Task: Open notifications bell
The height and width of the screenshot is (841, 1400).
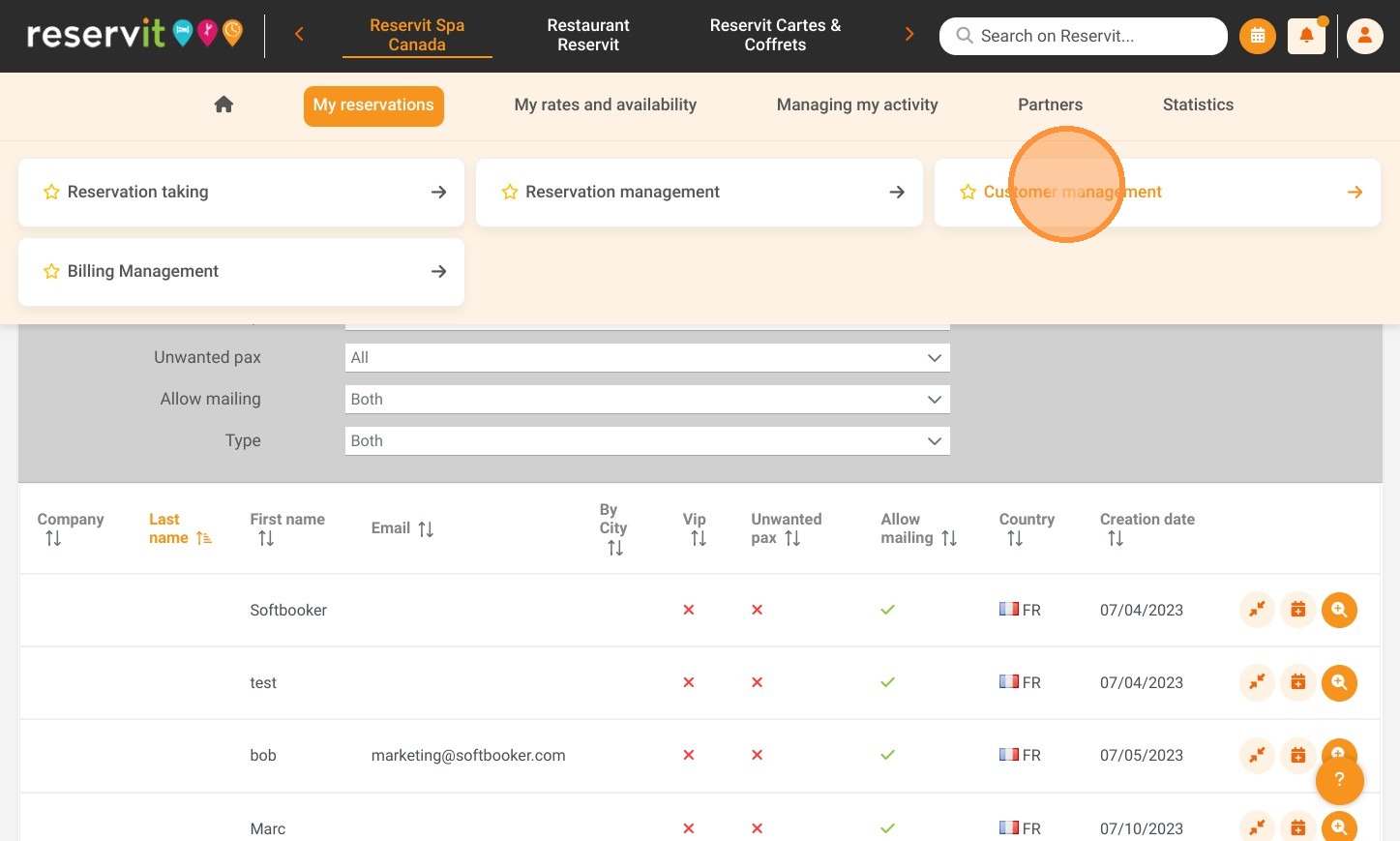Action: point(1306,36)
